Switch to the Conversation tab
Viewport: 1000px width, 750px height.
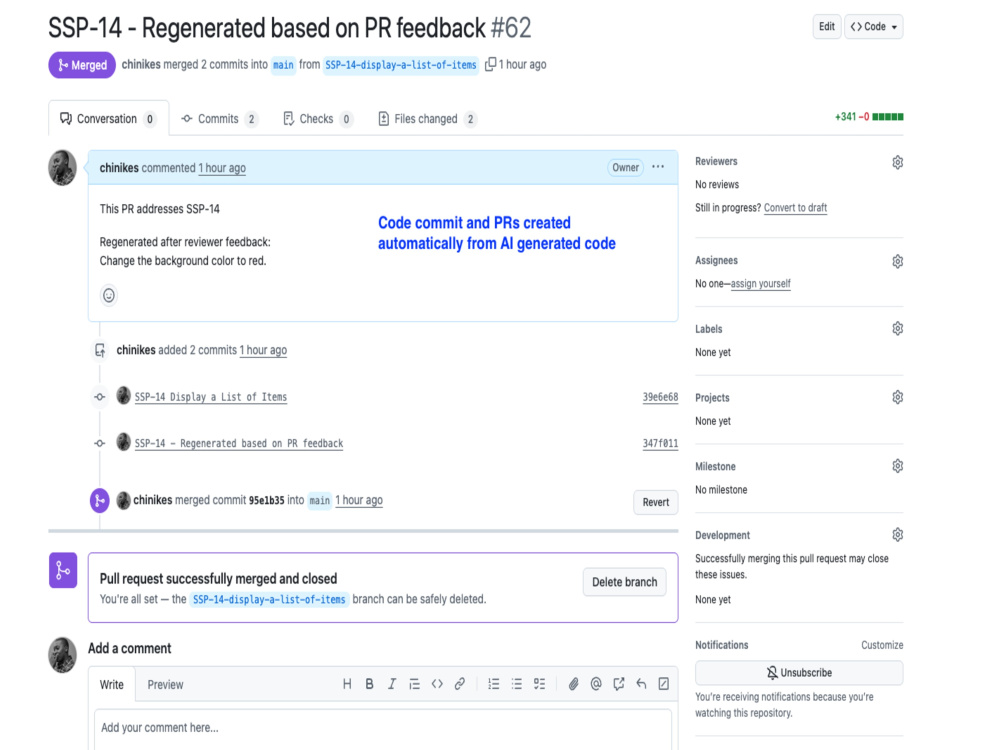click(108, 119)
